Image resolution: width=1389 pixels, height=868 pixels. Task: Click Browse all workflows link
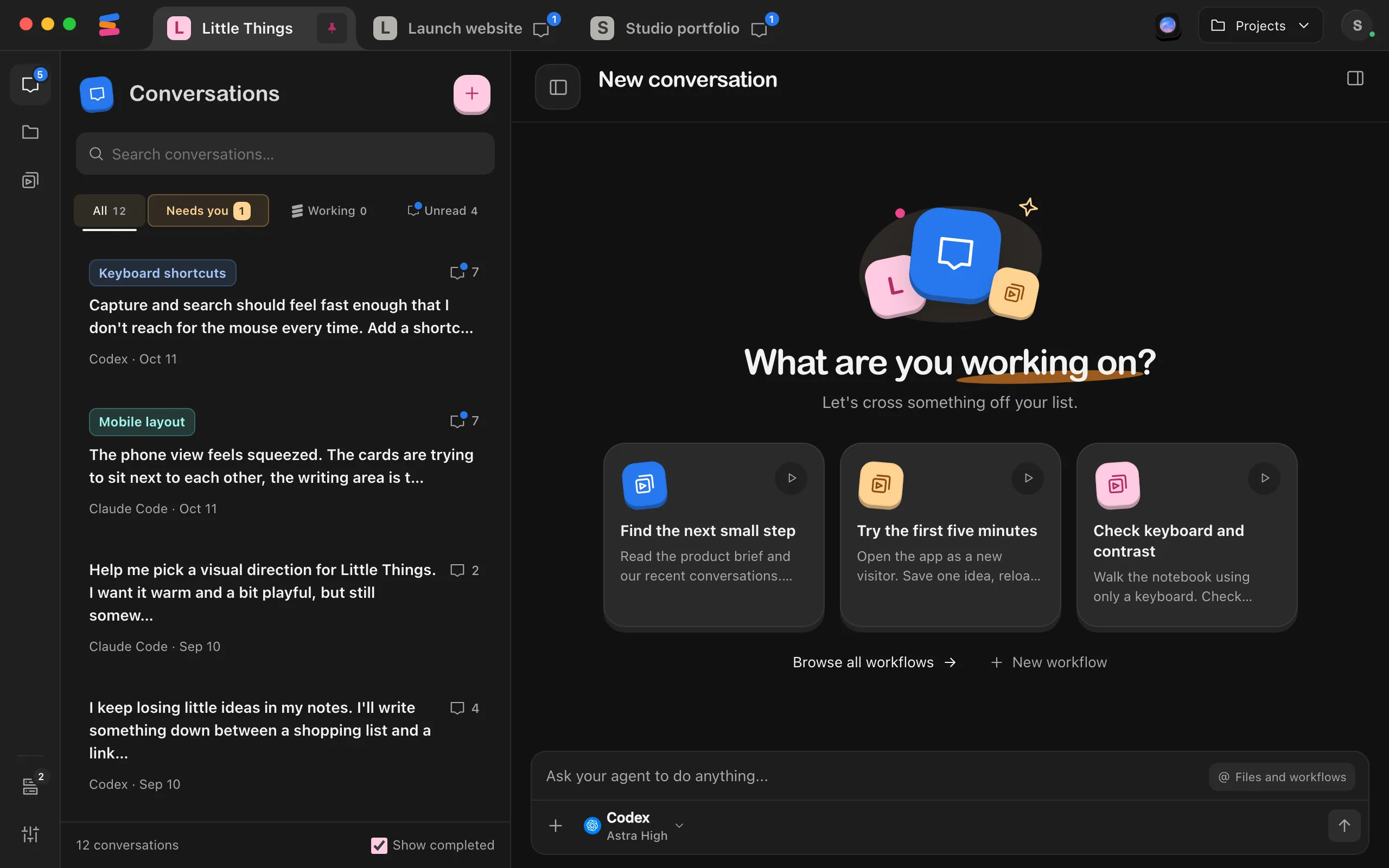[x=874, y=662]
